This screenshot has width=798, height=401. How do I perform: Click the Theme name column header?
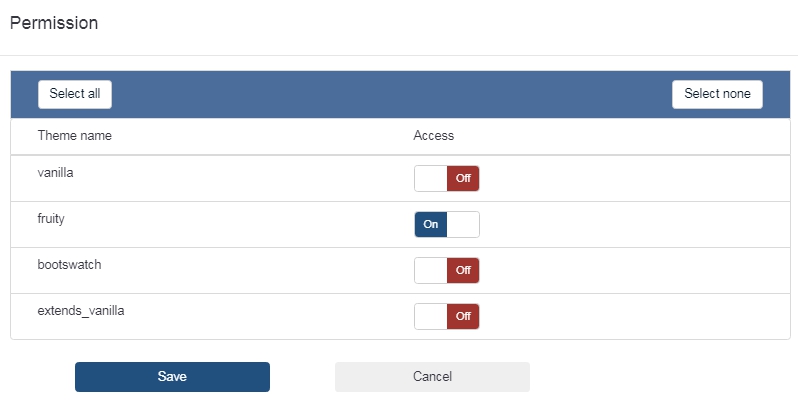pos(75,136)
